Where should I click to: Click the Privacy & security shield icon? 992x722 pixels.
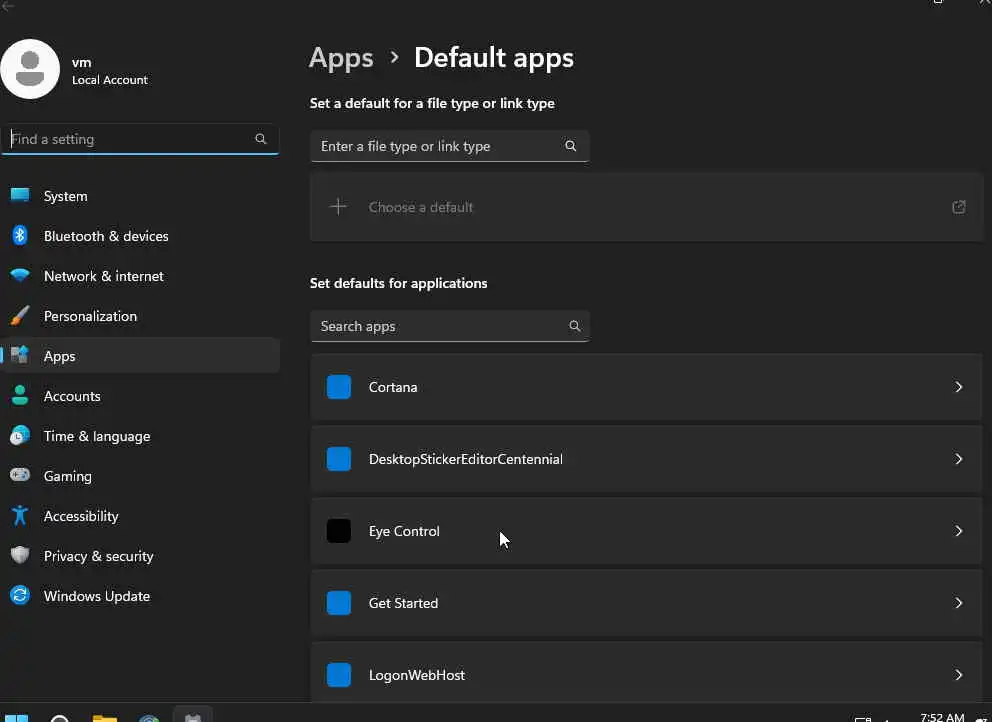point(20,556)
